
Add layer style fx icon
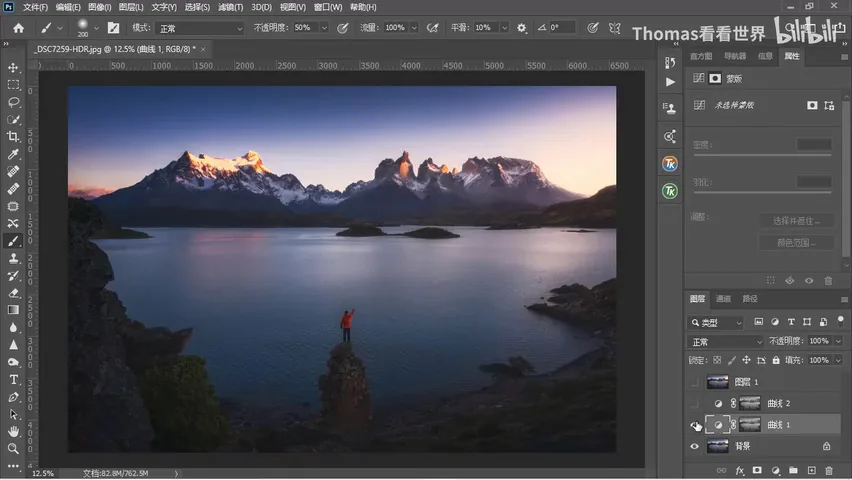pos(739,471)
